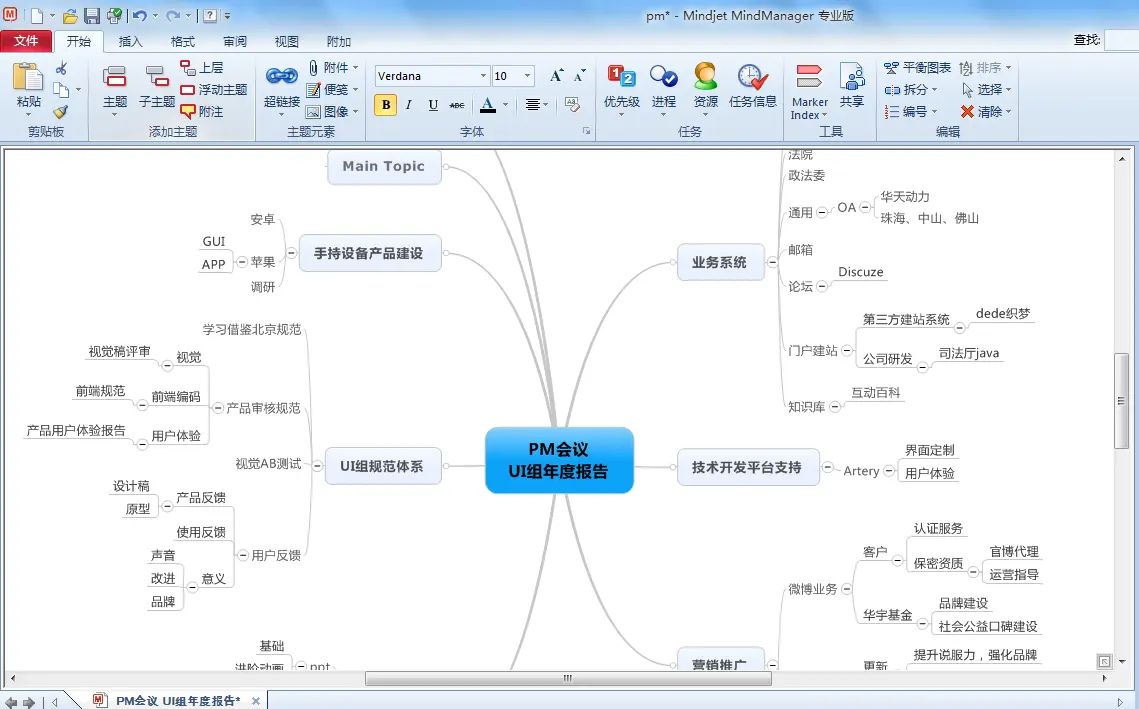The width and height of the screenshot is (1139, 709).
Task: Switch to the 插入 ribbon tab
Action: [130, 41]
